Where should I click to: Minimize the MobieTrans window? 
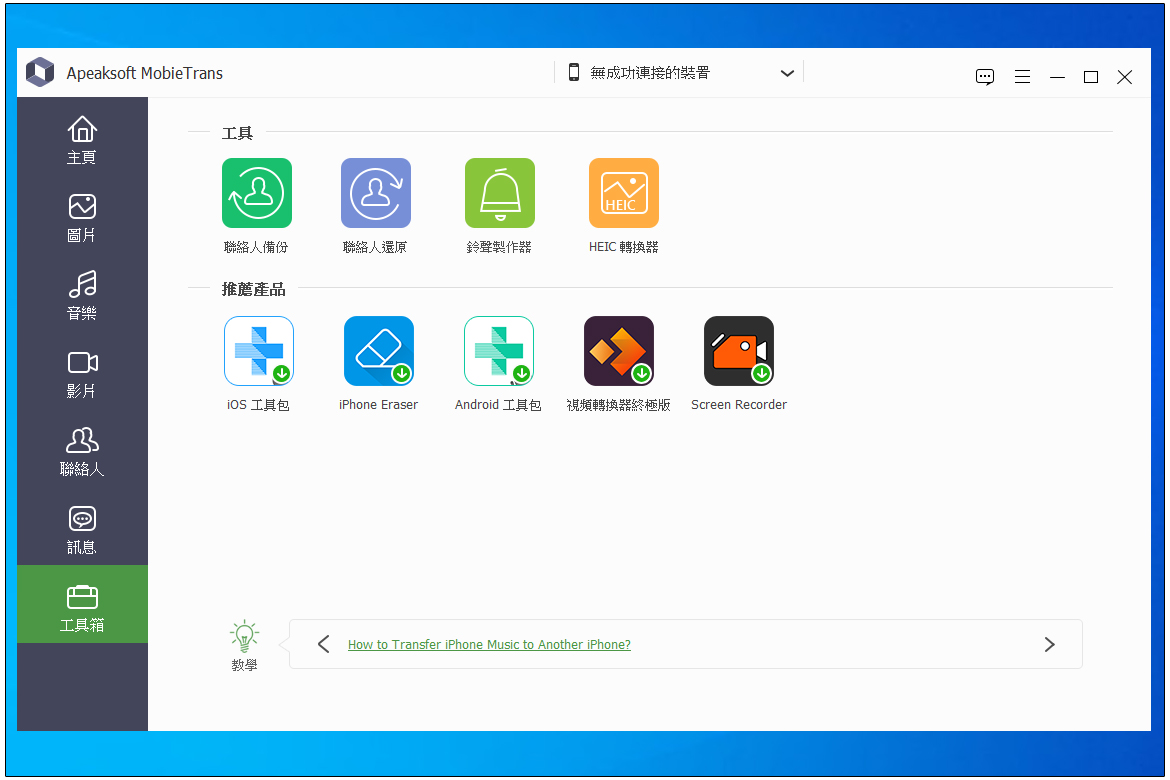(1057, 77)
